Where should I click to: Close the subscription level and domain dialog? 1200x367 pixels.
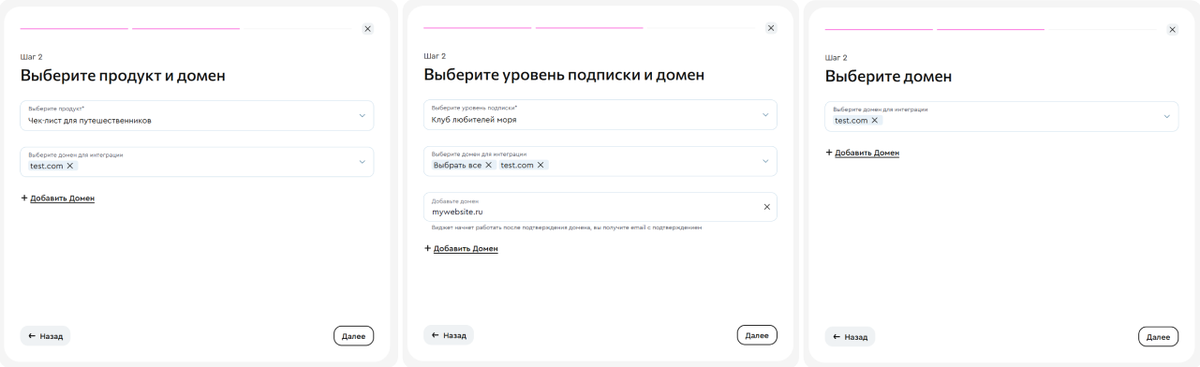(x=771, y=28)
